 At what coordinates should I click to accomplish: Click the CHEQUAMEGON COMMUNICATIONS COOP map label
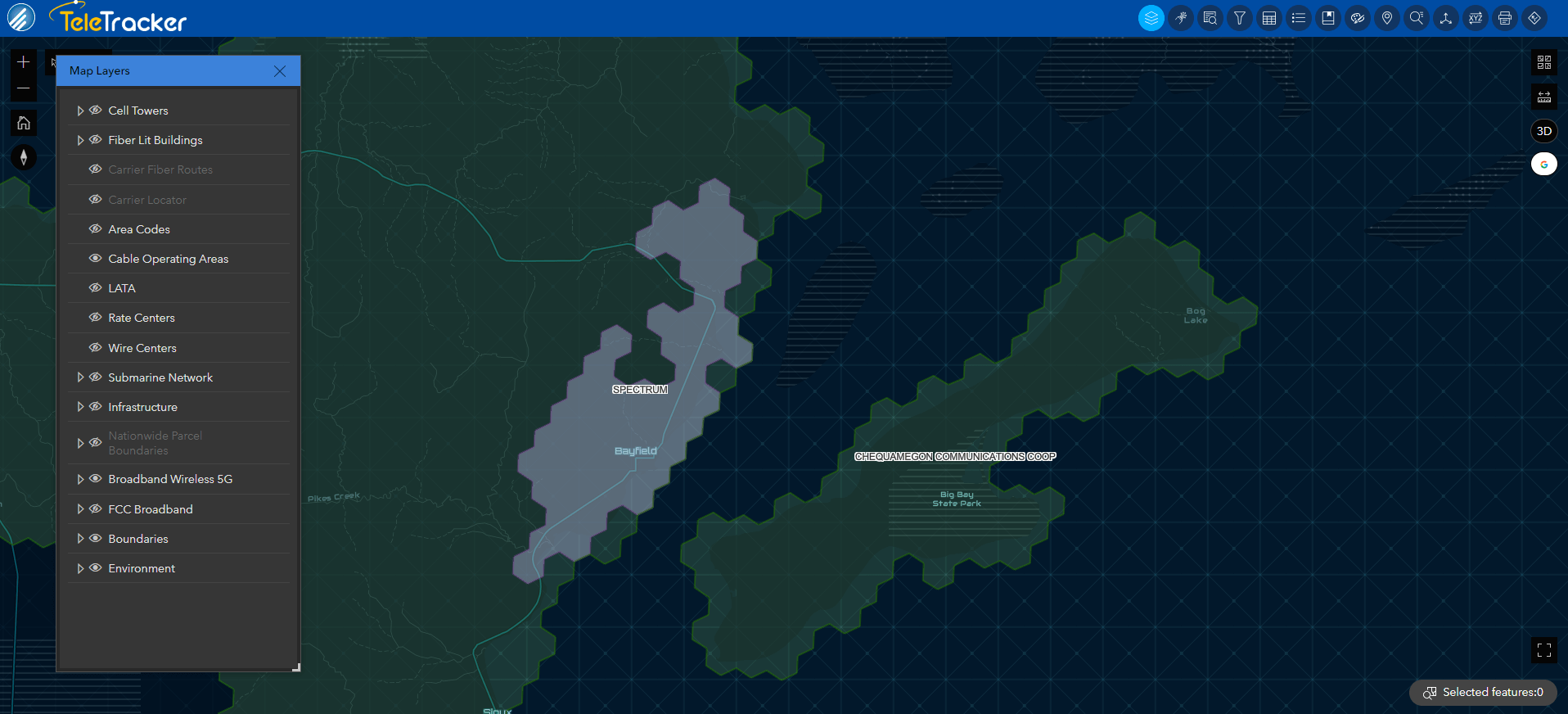pos(955,457)
